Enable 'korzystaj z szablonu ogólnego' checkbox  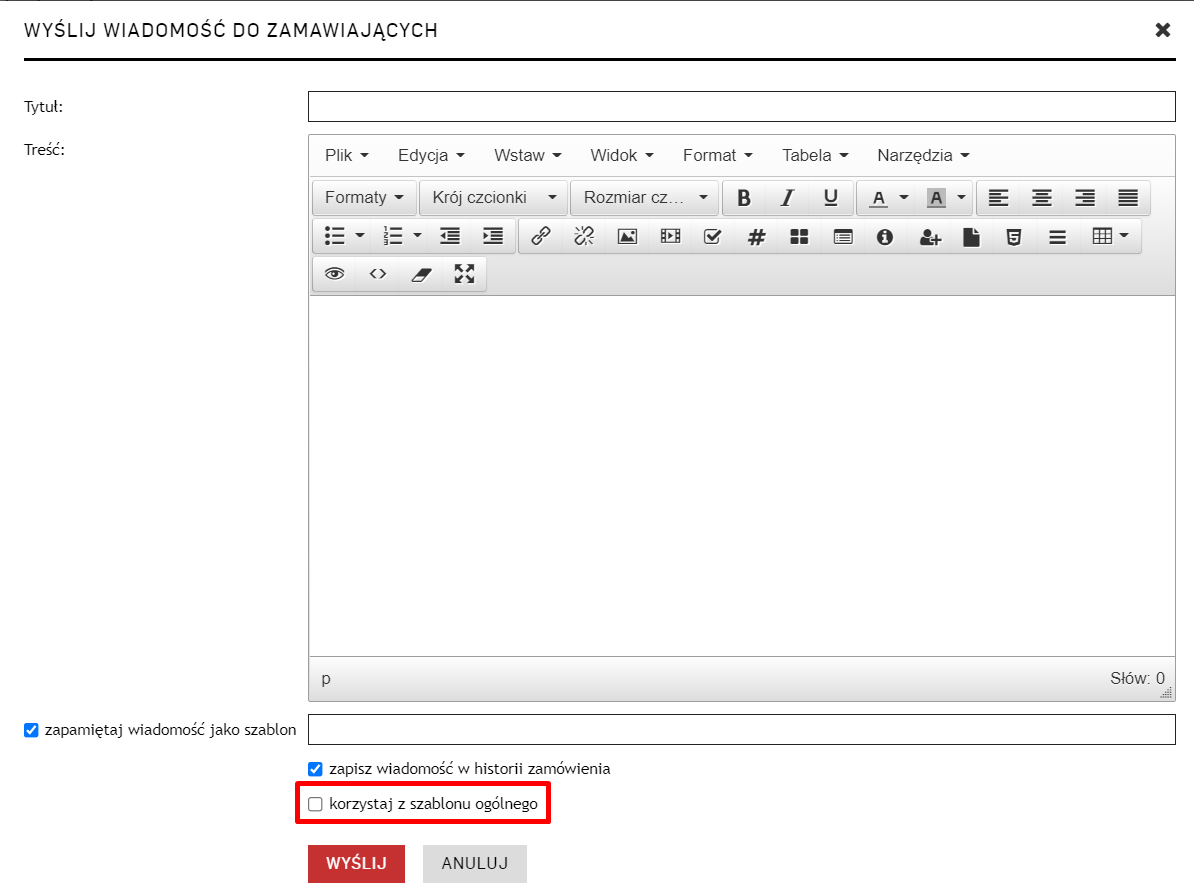(x=315, y=804)
